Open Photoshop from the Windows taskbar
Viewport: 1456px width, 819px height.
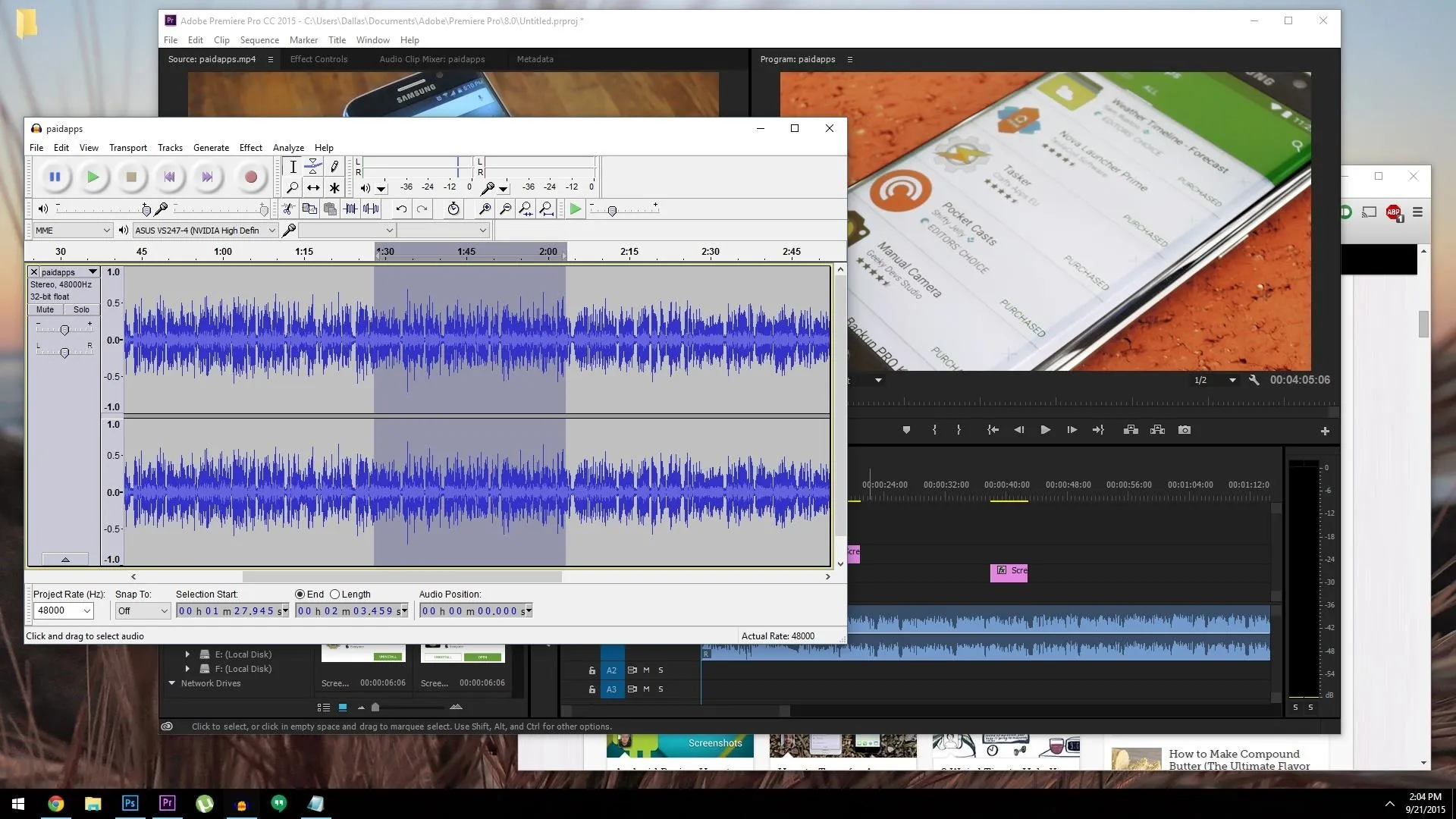(130, 803)
